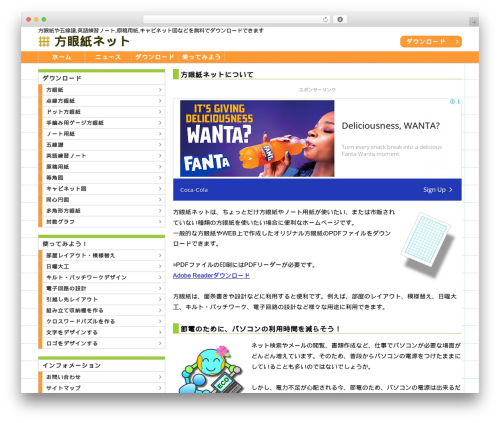Image resolution: width=500 pixels, height=423 pixels.
Task: Click the 方眼紙ネット site title
Action: (x=92, y=42)
